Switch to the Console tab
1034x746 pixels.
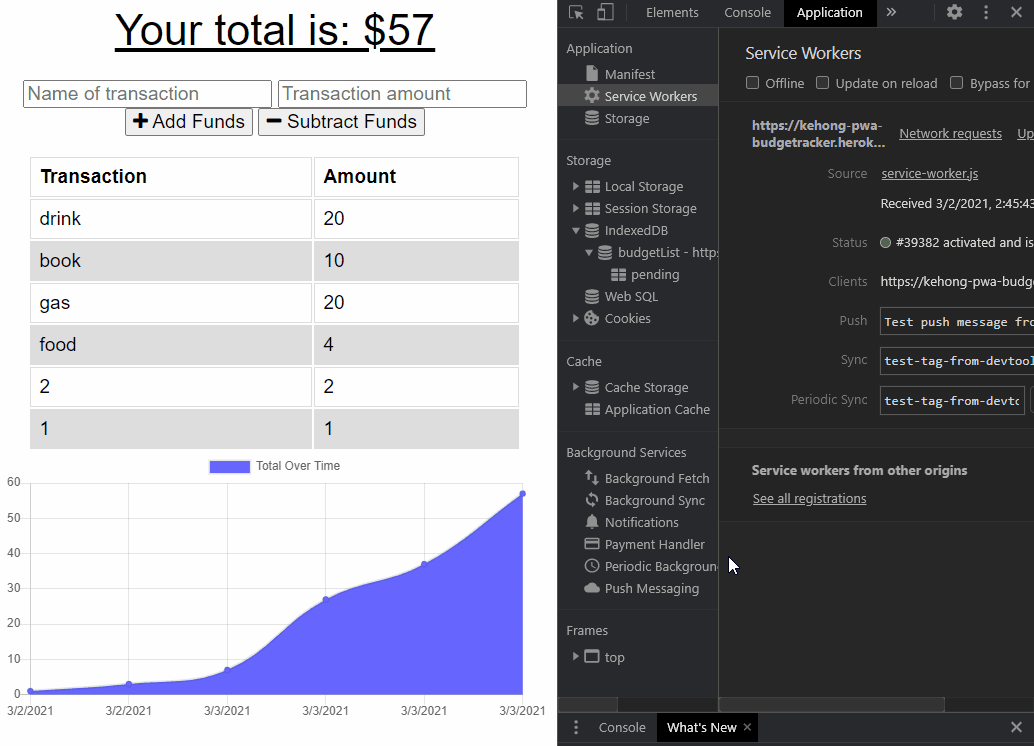(747, 13)
